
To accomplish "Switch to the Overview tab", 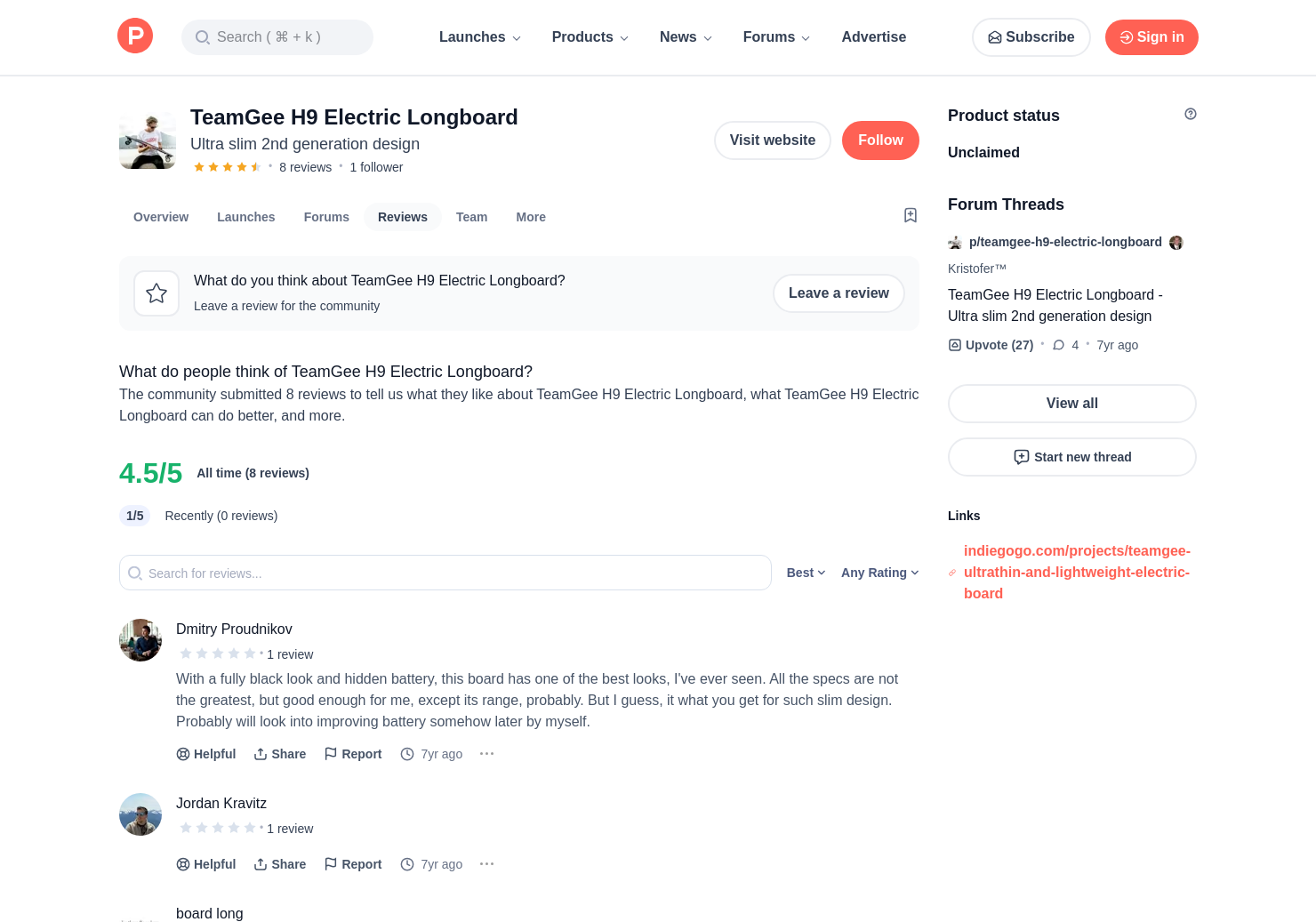I will pos(161,217).
